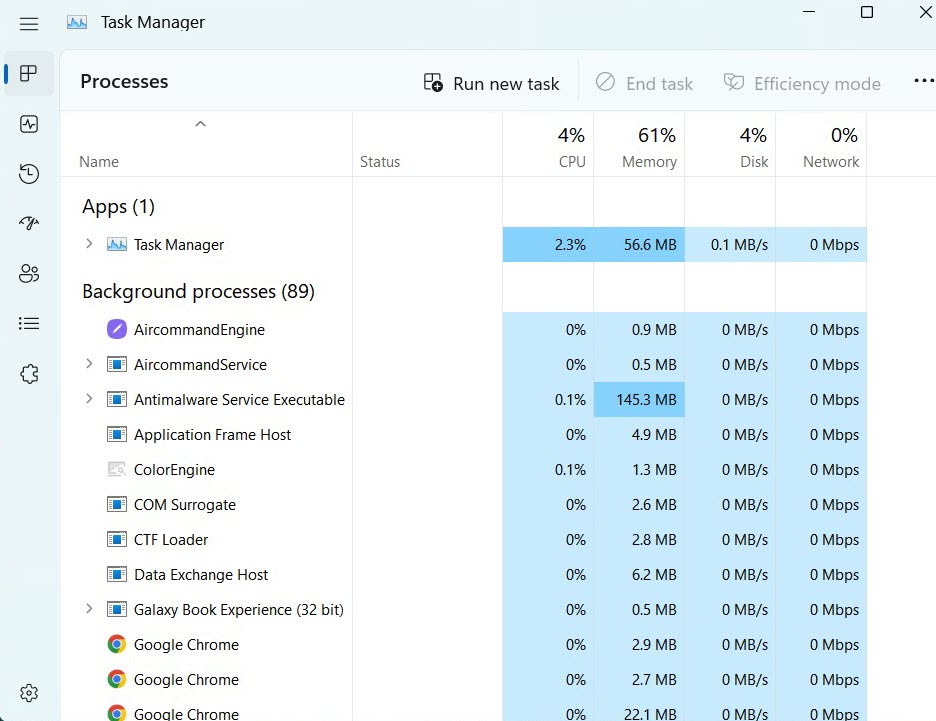Click the Processes page heading
The width and height of the screenshot is (936, 721).
[x=124, y=81]
